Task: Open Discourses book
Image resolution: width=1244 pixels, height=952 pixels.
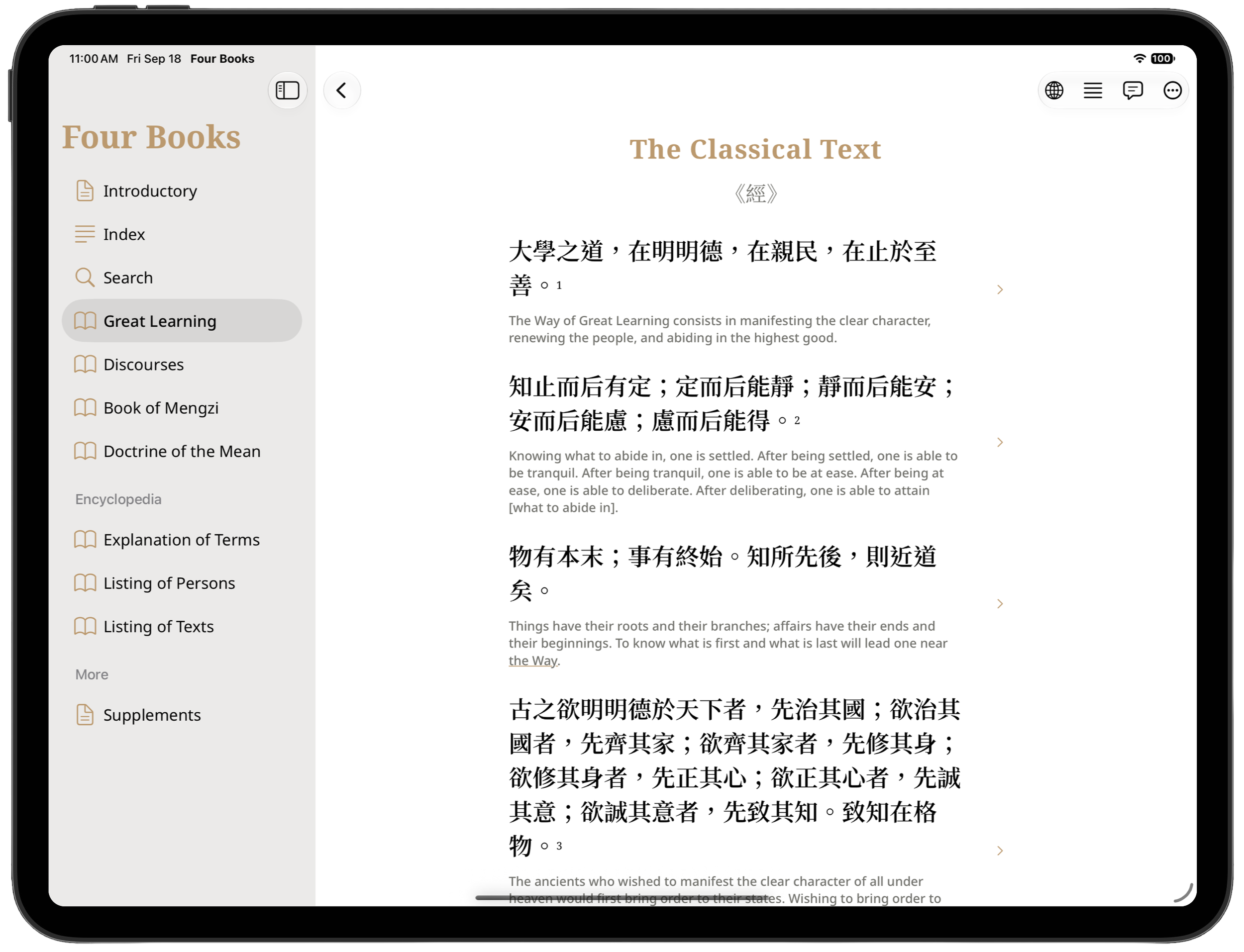Action: 182,365
